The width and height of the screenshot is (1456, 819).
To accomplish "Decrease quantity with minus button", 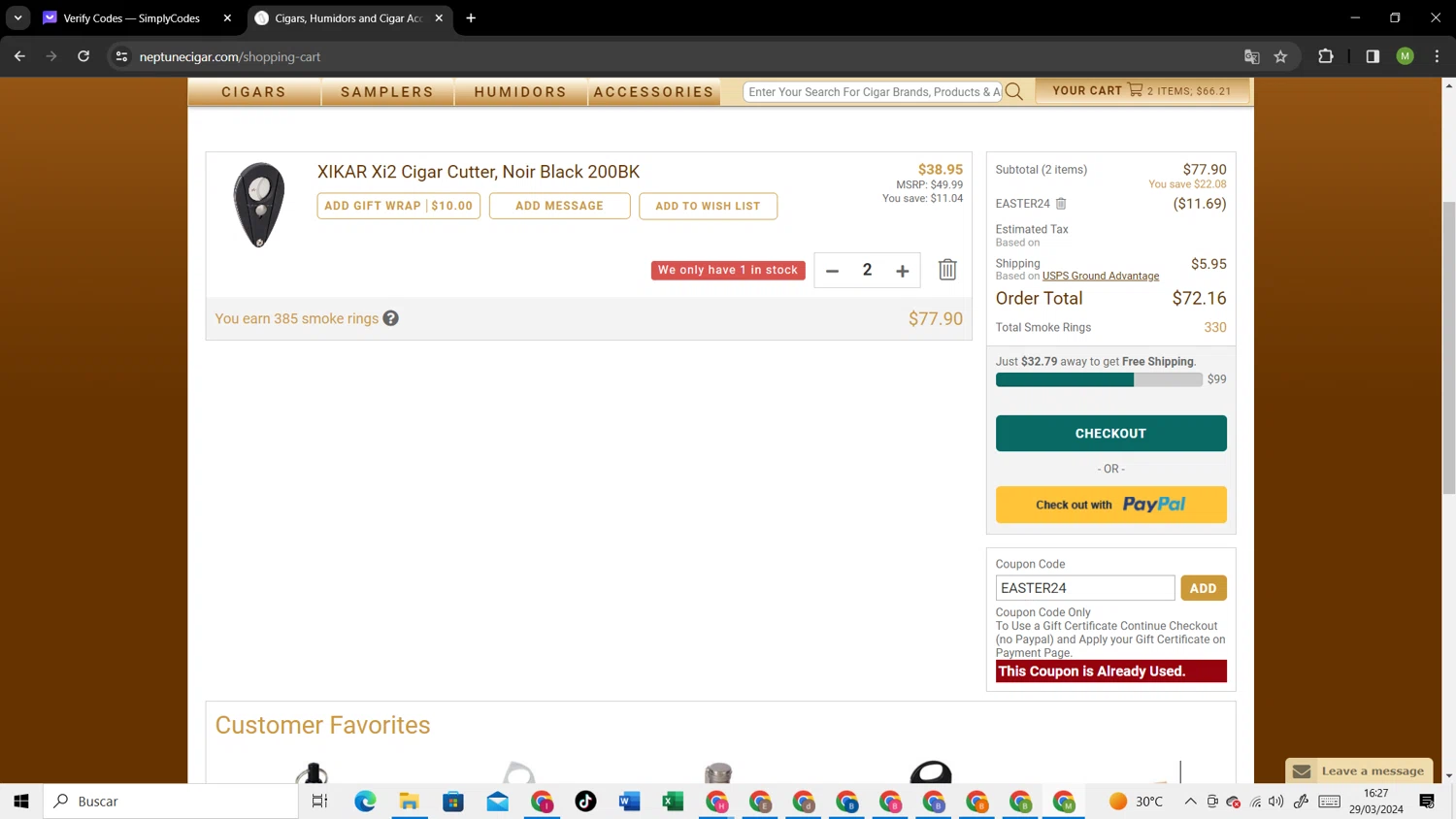I will (x=832, y=271).
